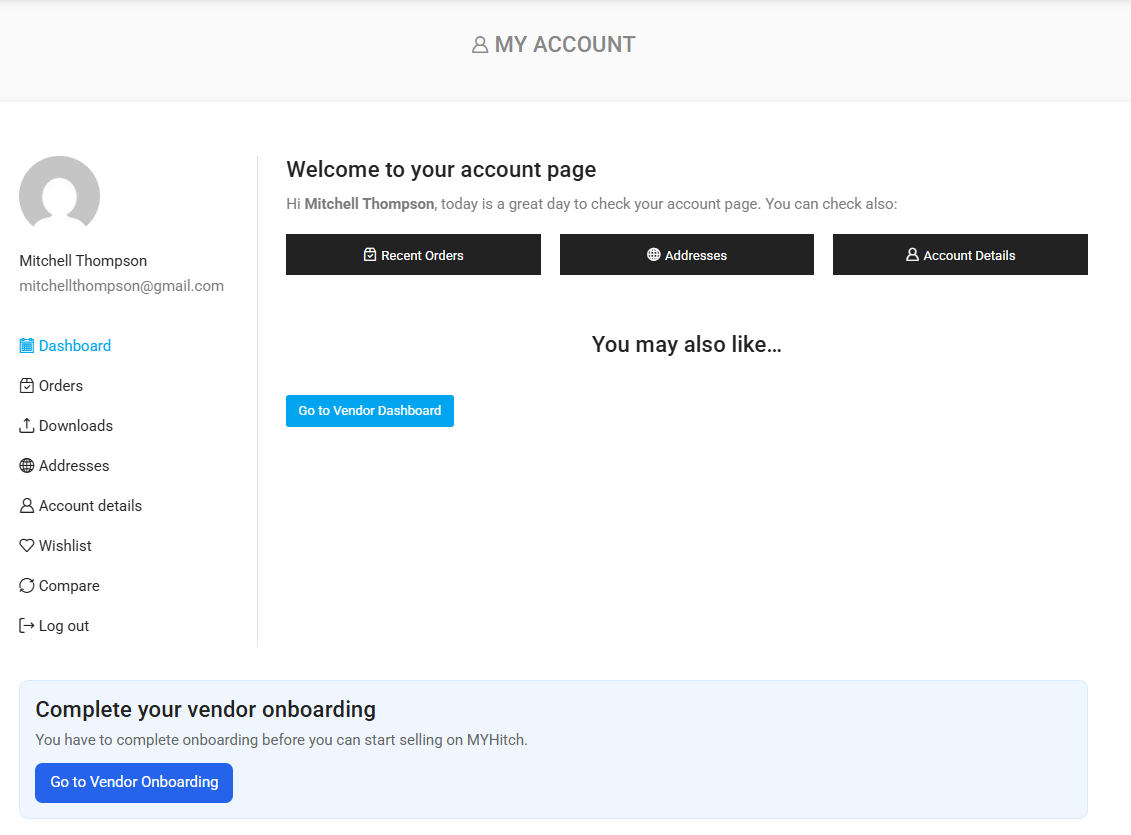Click the calendar icon on Recent Orders button
Screen dimensions: 1131x835
point(369,254)
